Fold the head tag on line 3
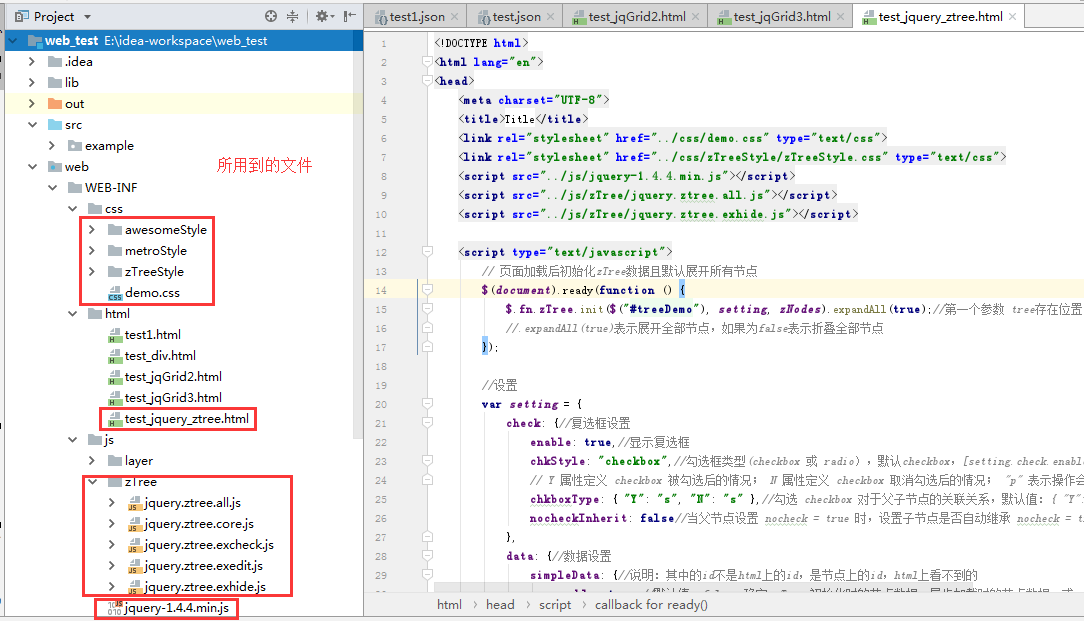The image size is (1084, 621). [x=427, y=81]
